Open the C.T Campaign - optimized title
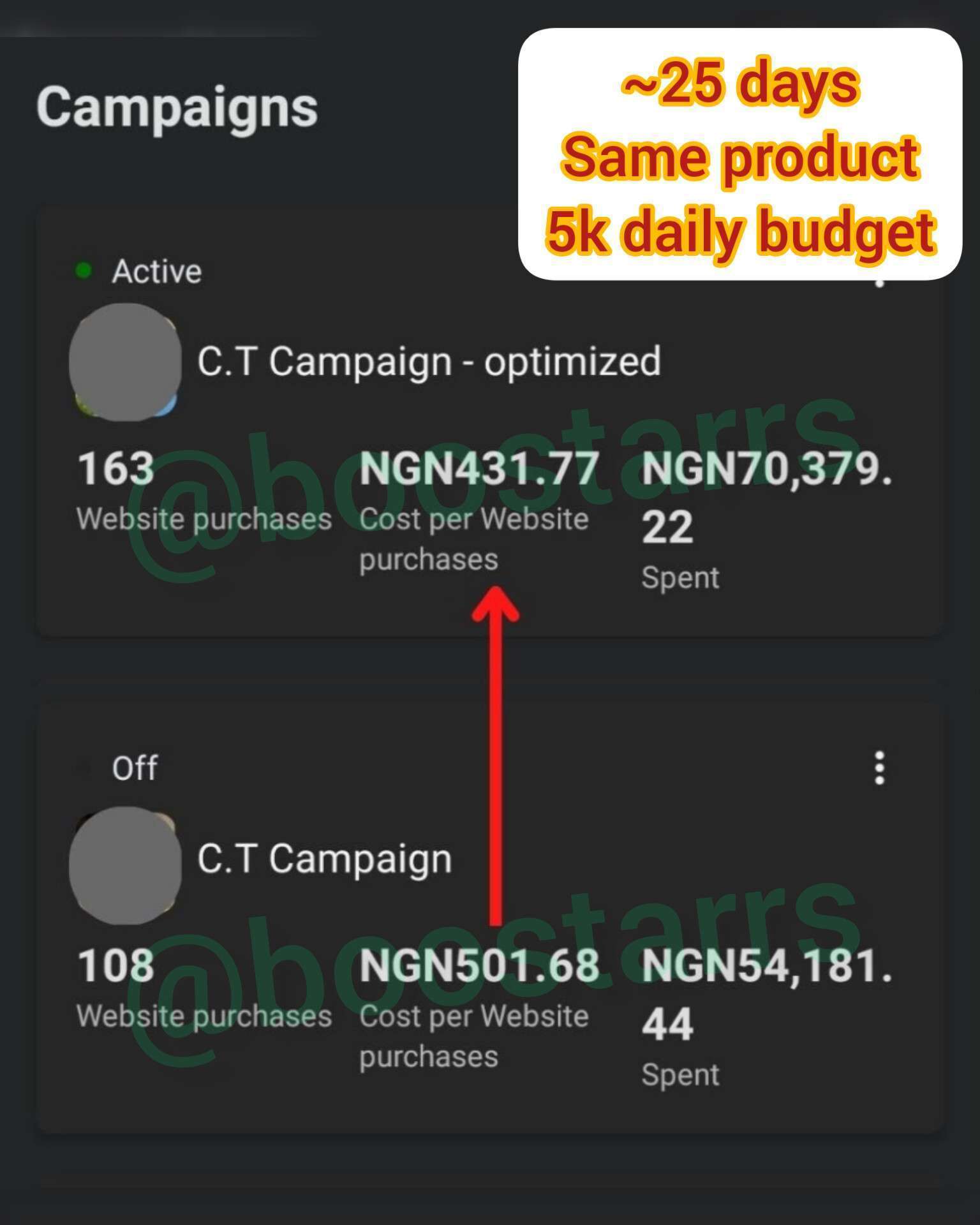 (x=429, y=362)
